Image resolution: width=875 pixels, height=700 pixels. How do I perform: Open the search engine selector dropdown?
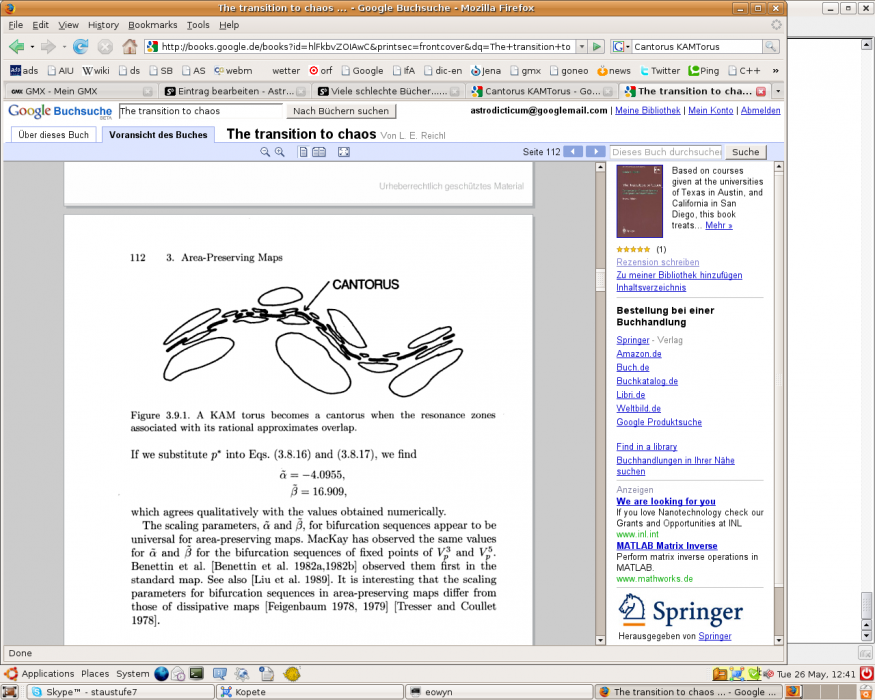[x=620, y=47]
